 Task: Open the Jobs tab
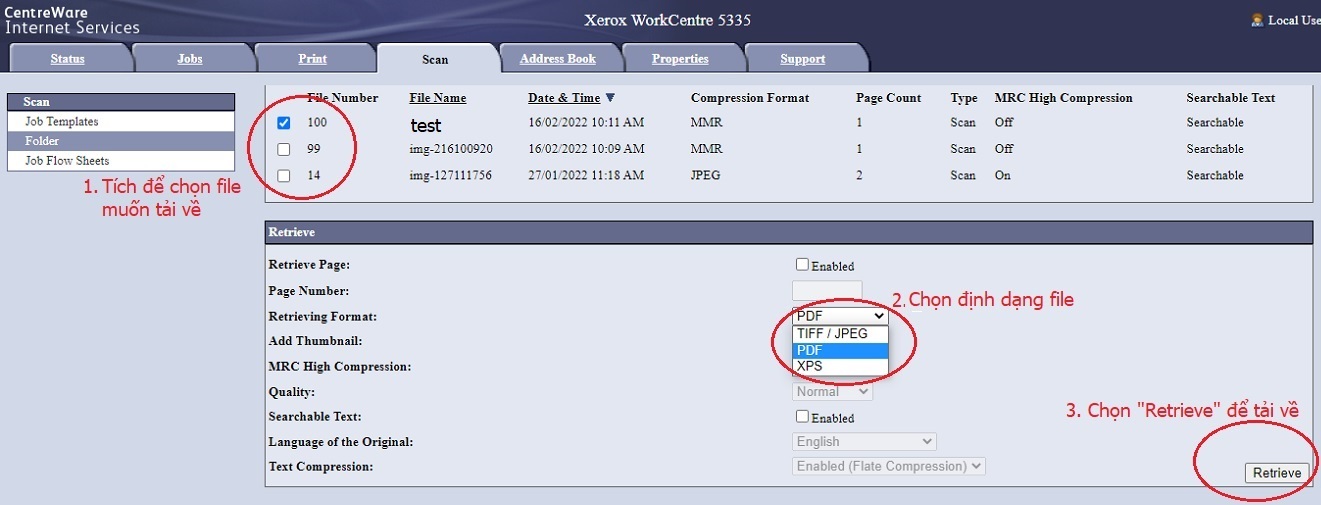(190, 59)
